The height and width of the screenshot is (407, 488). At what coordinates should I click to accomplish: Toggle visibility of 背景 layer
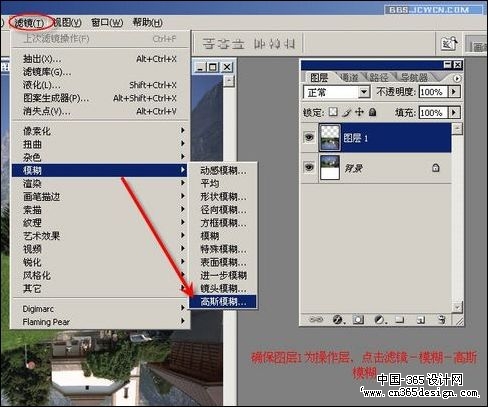pyautogui.click(x=309, y=167)
